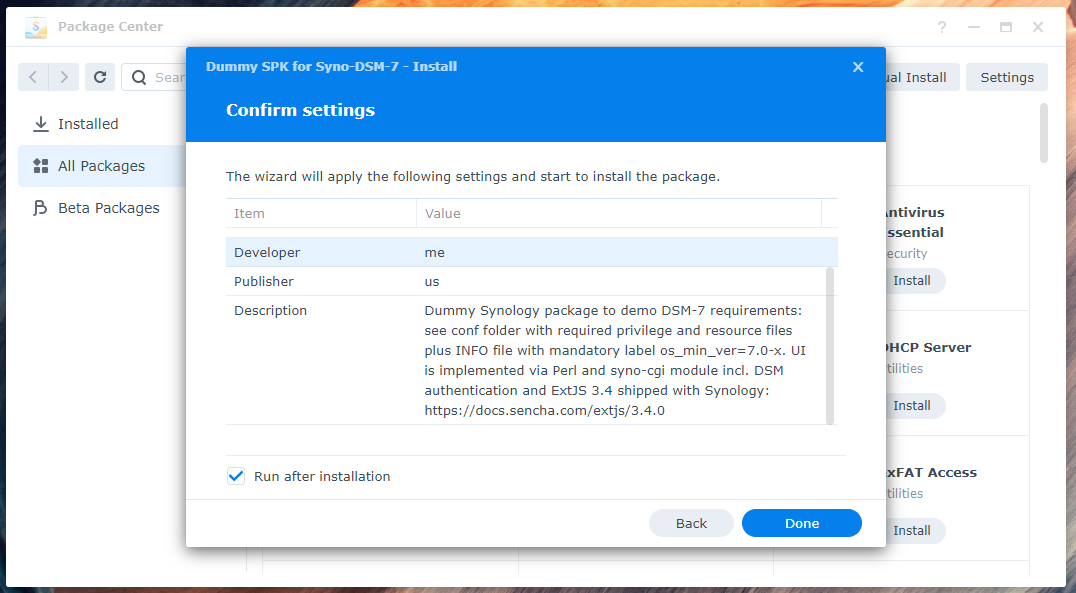Viewport: 1076px width, 593px height.
Task: Click the Publisher value 'us'
Action: tap(432, 281)
